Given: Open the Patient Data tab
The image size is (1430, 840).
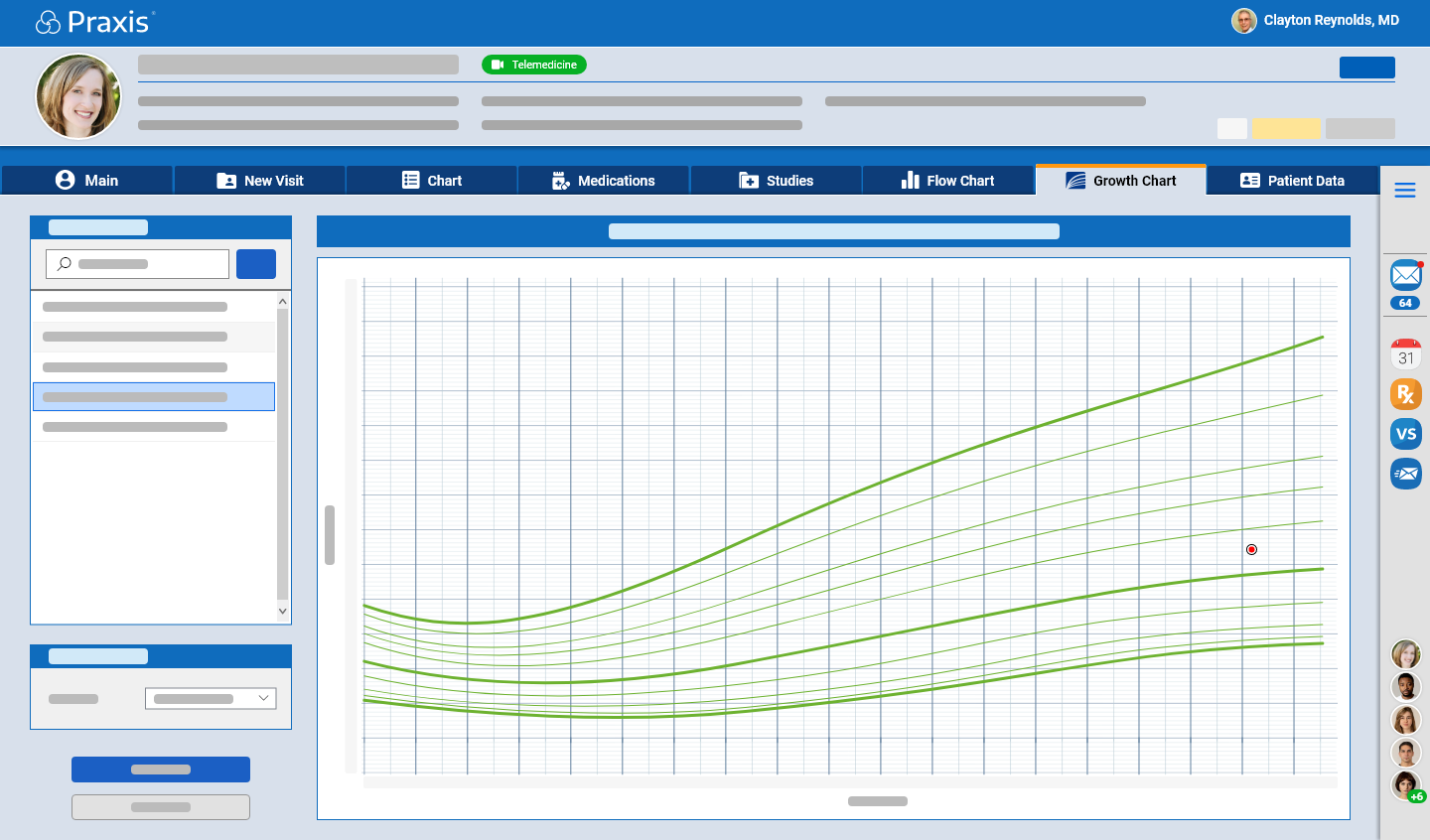Looking at the screenshot, I should pyautogui.click(x=1293, y=181).
